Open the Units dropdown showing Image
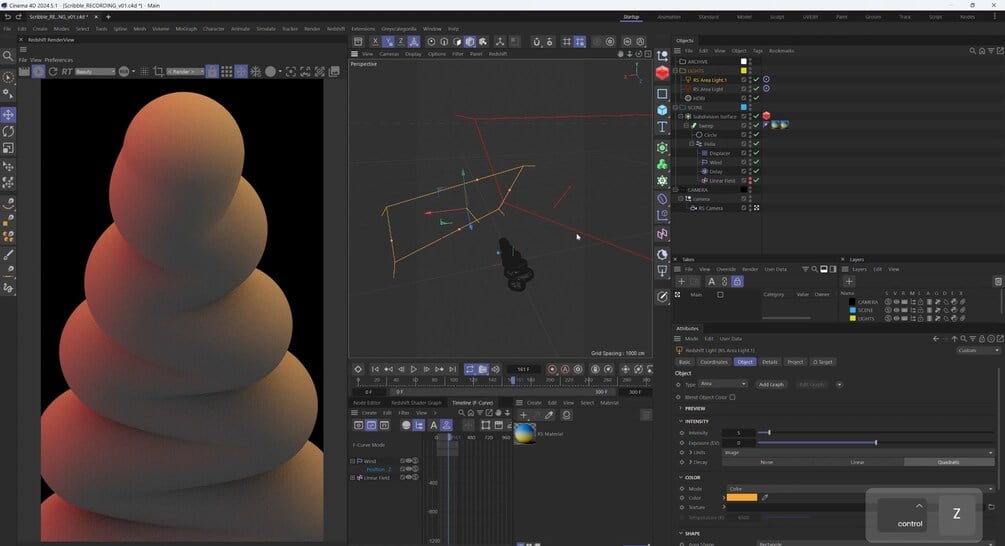 [x=858, y=452]
